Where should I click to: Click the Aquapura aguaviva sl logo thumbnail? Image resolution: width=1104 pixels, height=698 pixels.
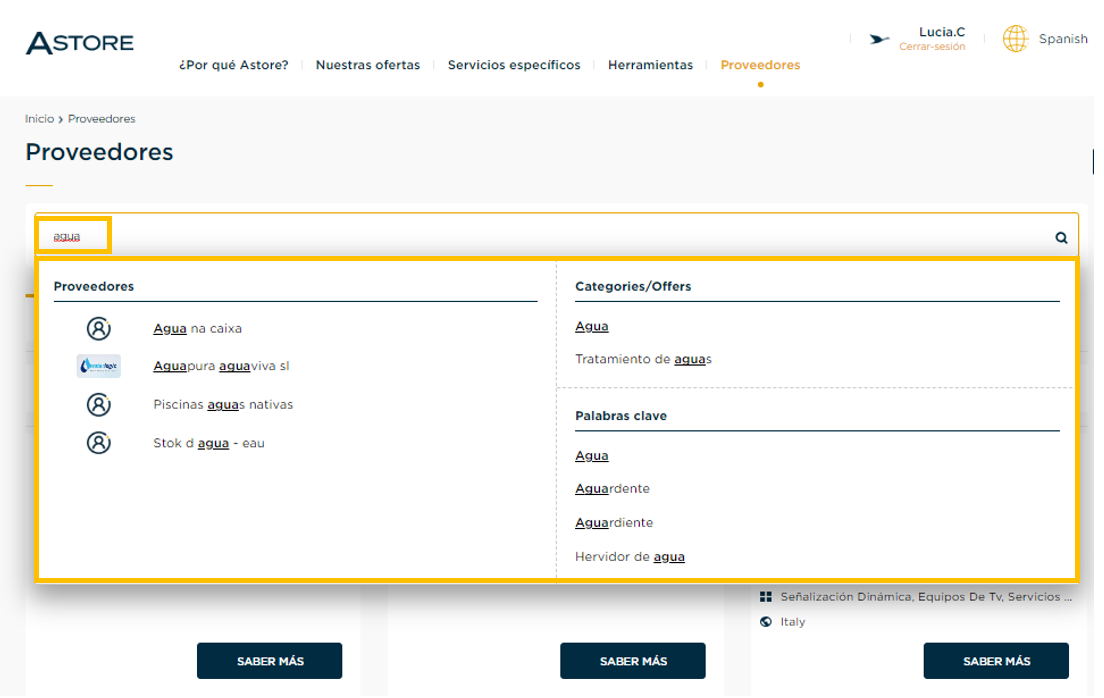coord(99,366)
